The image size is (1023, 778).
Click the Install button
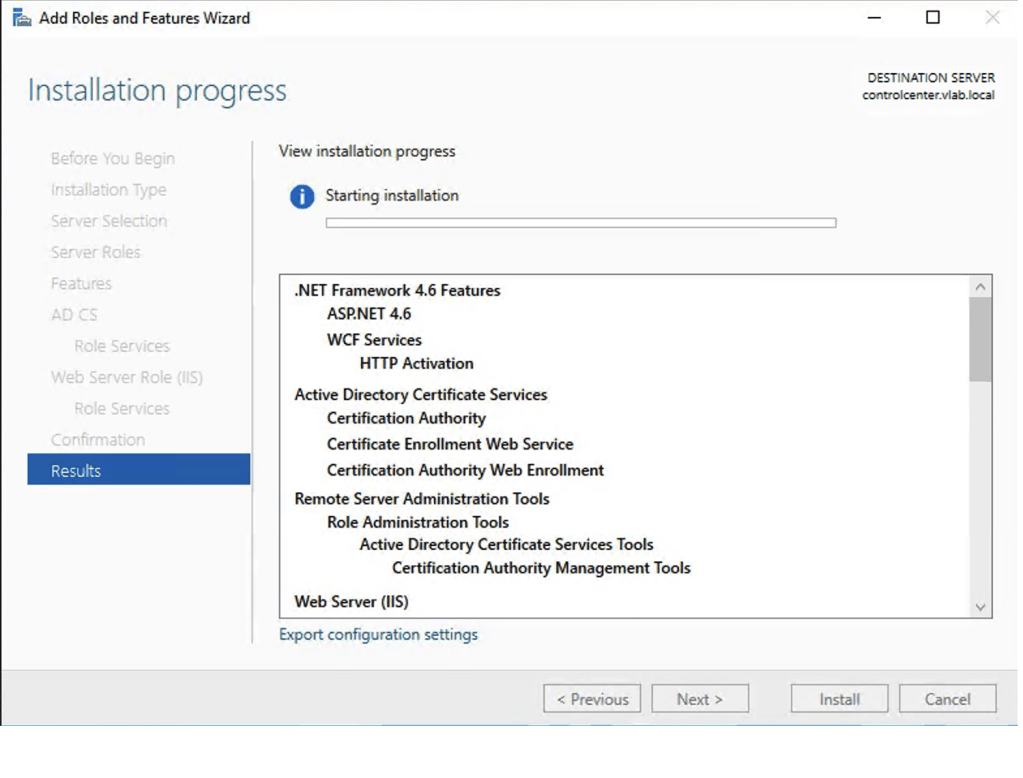[x=839, y=699]
